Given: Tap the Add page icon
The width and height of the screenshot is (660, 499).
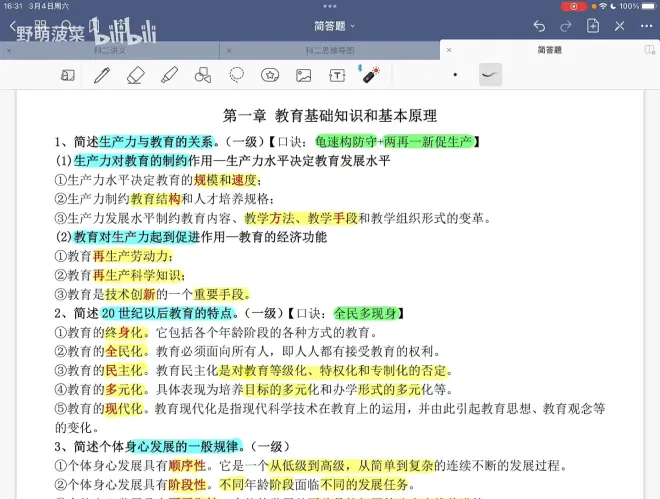Looking at the screenshot, I should (593, 25).
